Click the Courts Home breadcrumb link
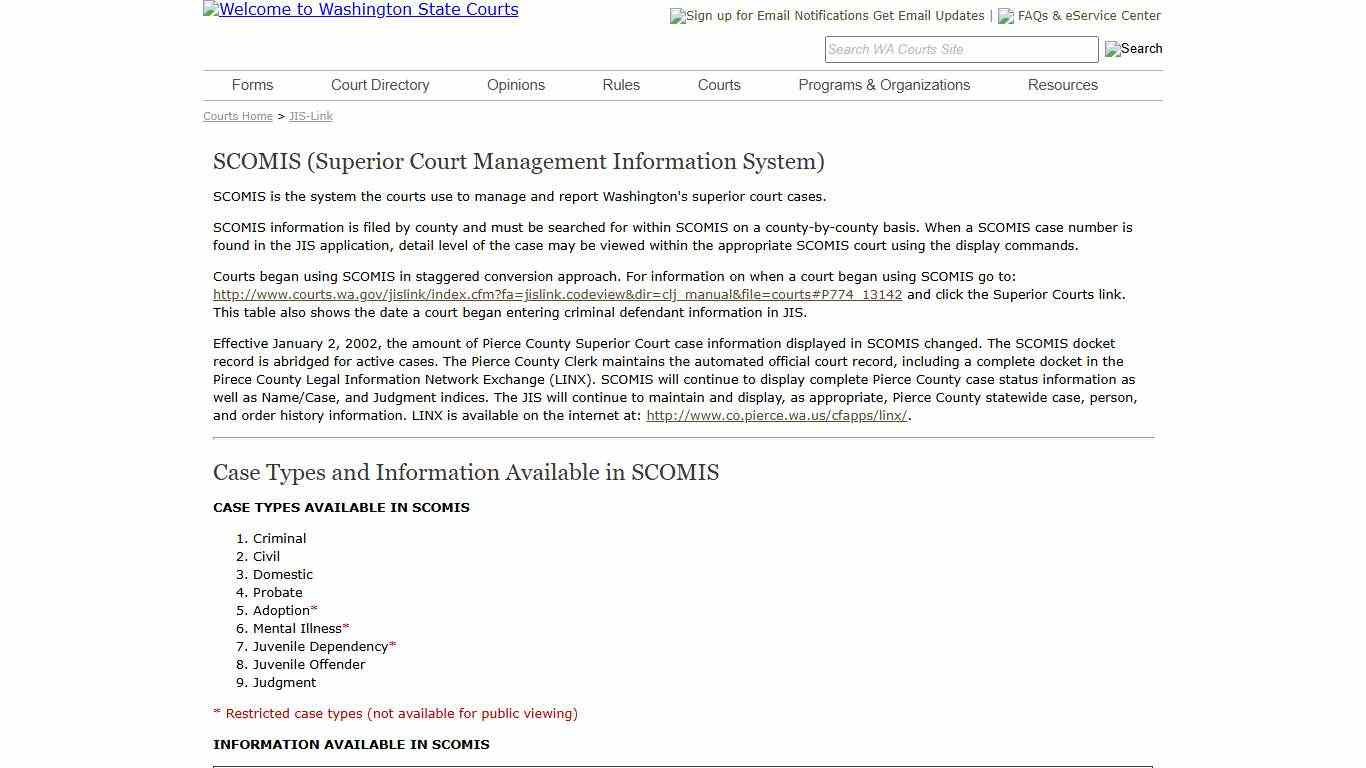Screen dimensions: 1366x768 coord(237,116)
